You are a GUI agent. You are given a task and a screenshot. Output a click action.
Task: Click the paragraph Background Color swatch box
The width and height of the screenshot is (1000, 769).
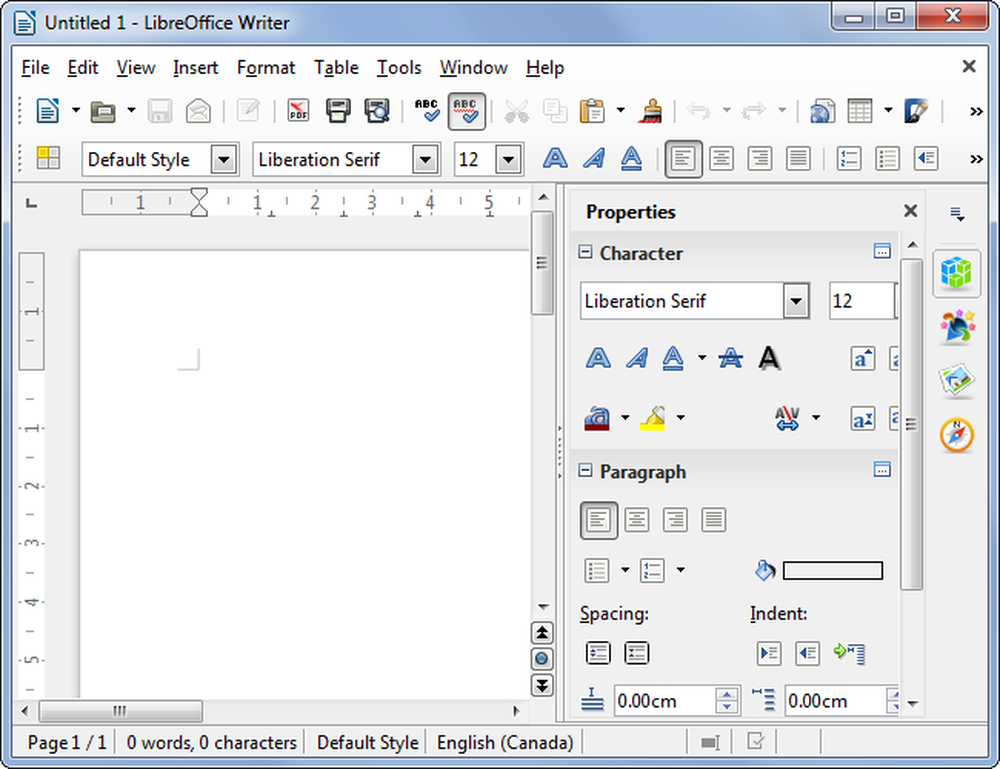pyautogui.click(x=833, y=571)
